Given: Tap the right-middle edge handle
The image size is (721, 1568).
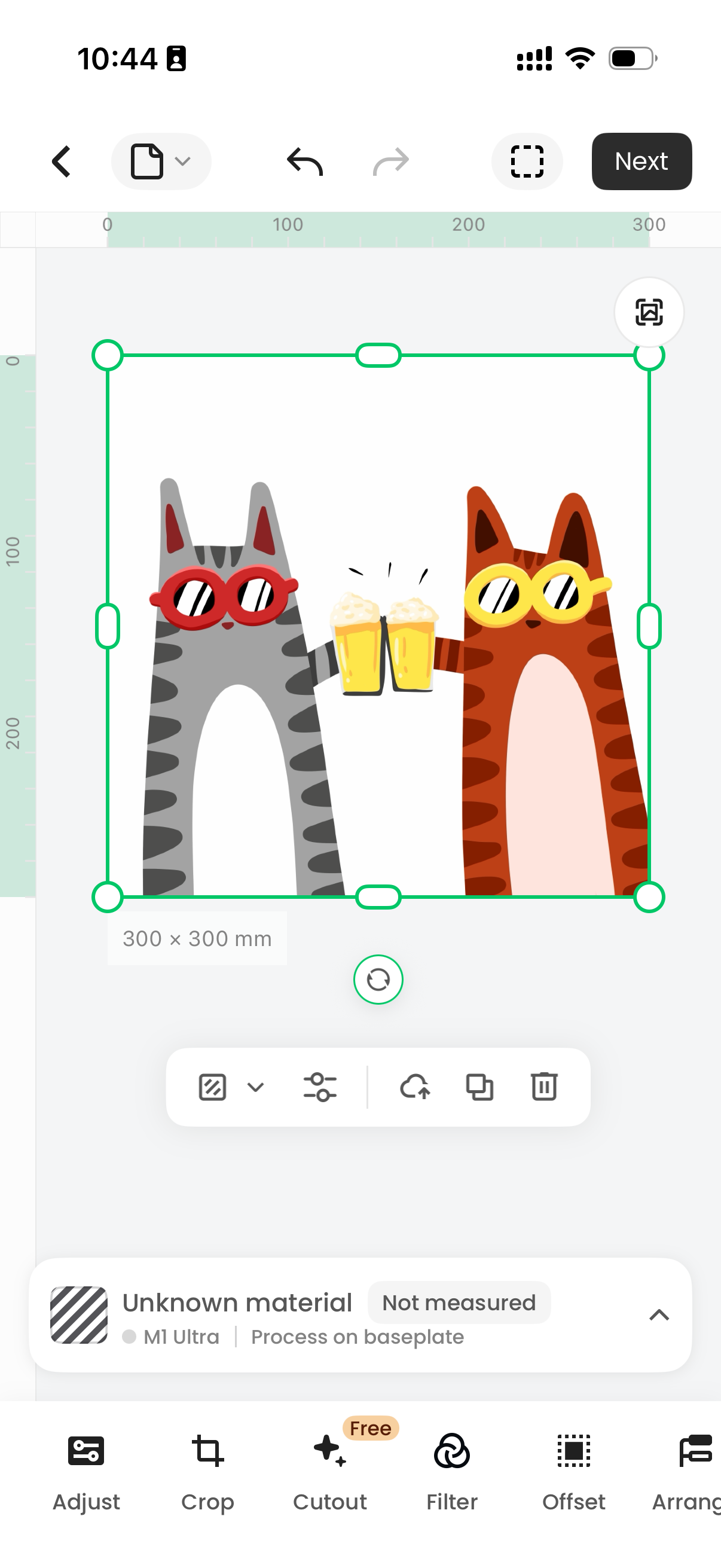Looking at the screenshot, I should 649,626.
